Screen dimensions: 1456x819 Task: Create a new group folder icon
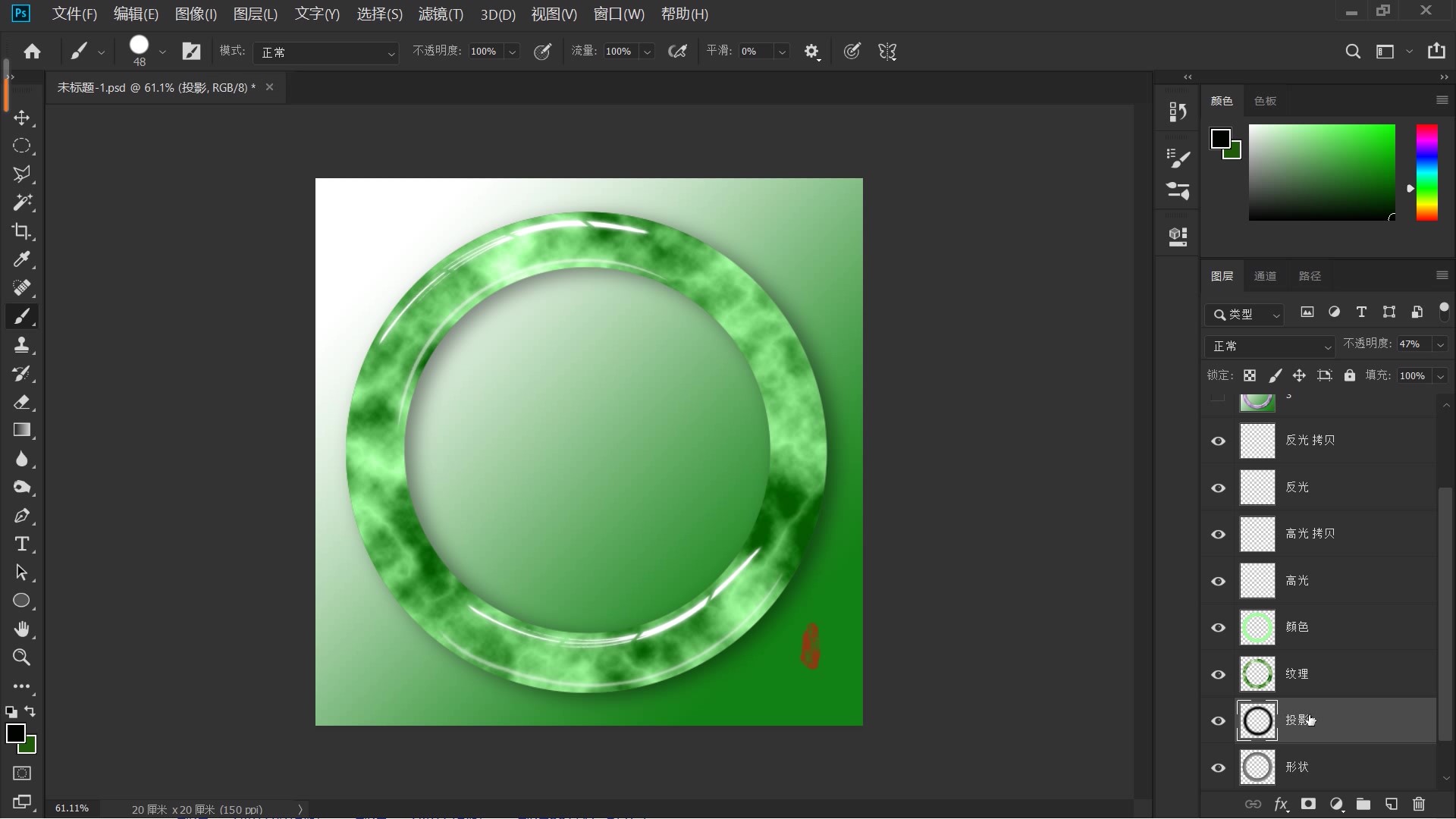(x=1363, y=804)
